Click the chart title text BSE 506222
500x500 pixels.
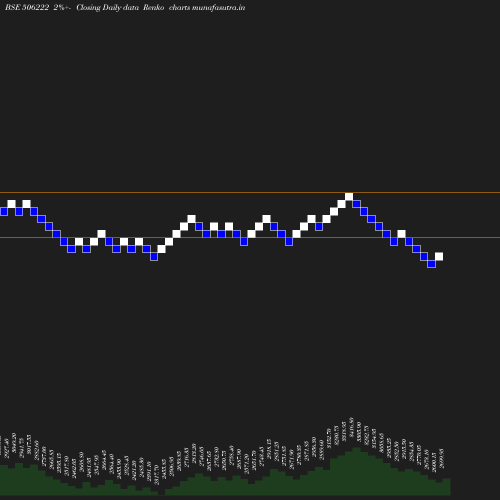27,7
